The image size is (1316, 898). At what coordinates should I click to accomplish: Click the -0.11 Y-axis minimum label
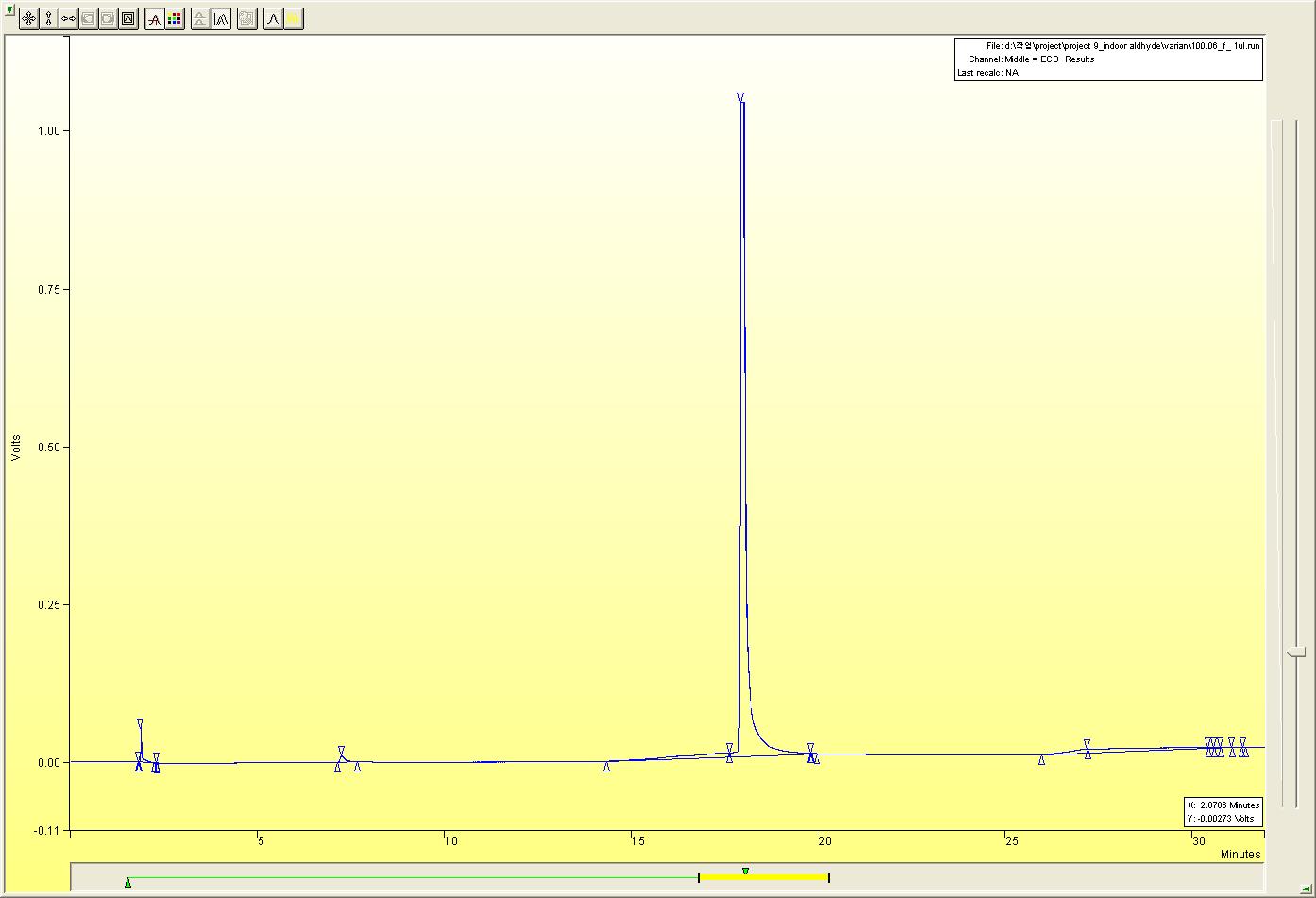tap(48, 831)
